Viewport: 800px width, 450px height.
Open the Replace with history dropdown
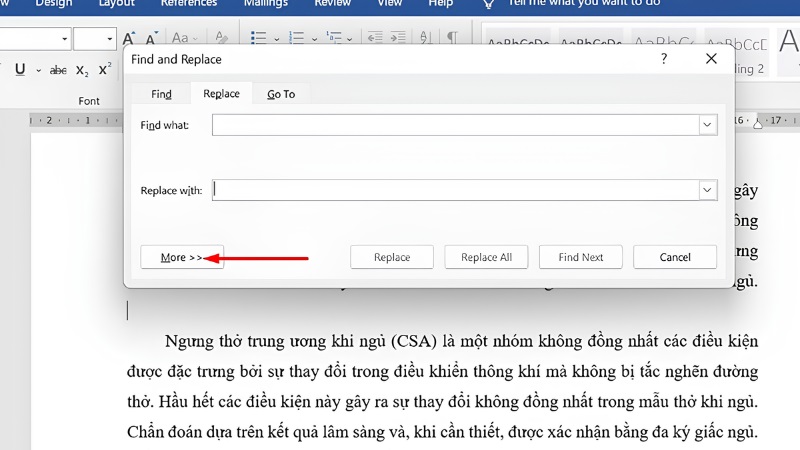[x=707, y=190]
